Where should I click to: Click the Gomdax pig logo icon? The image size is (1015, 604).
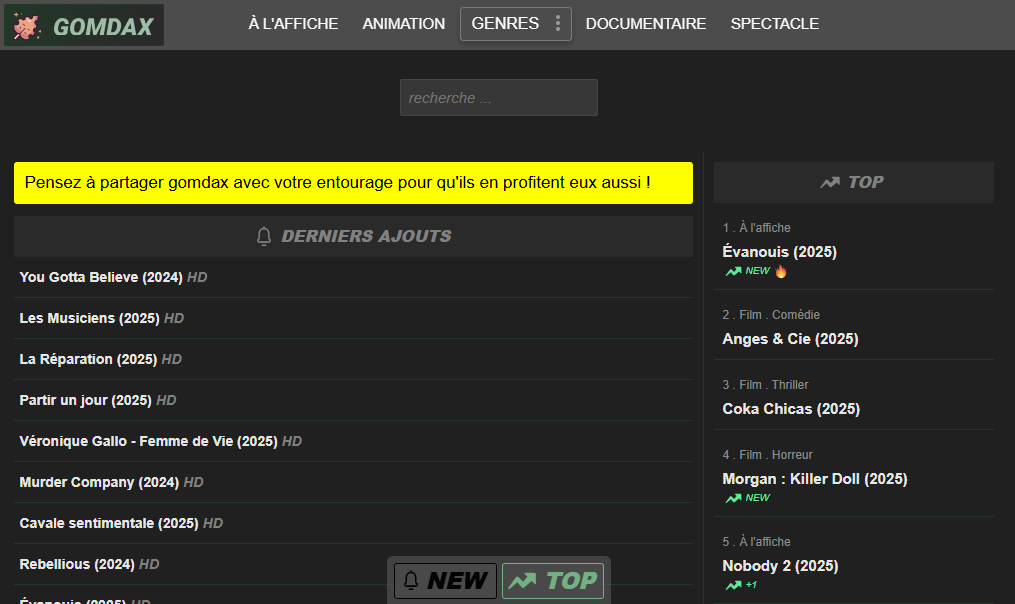(28, 26)
